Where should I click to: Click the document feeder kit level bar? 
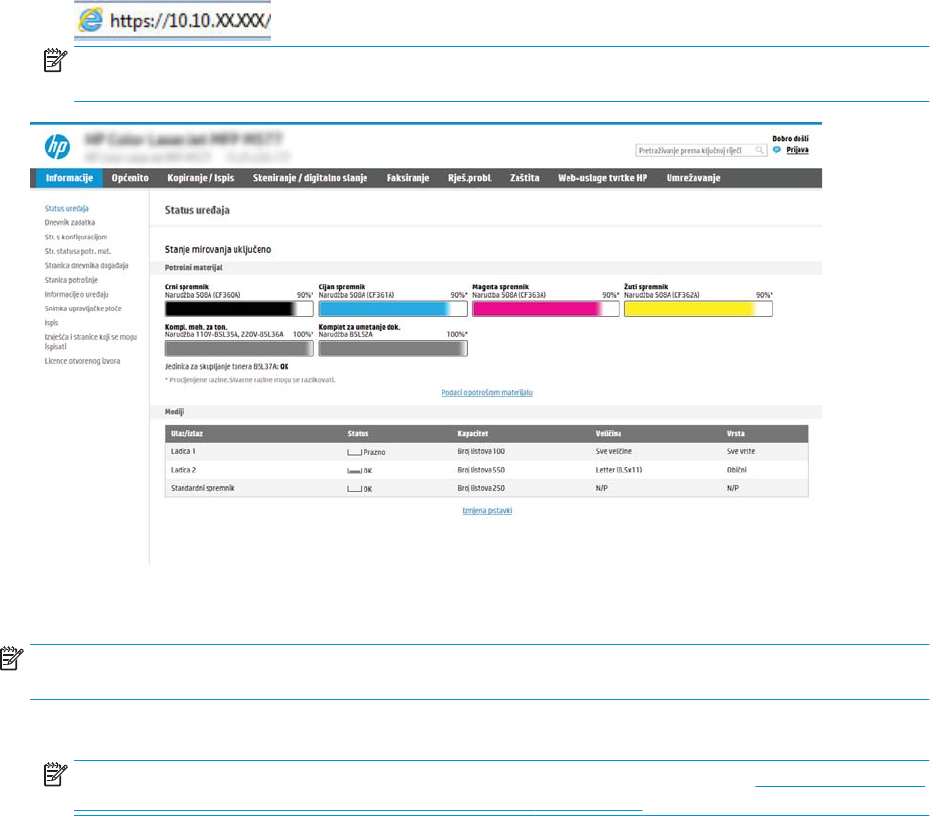(x=393, y=349)
